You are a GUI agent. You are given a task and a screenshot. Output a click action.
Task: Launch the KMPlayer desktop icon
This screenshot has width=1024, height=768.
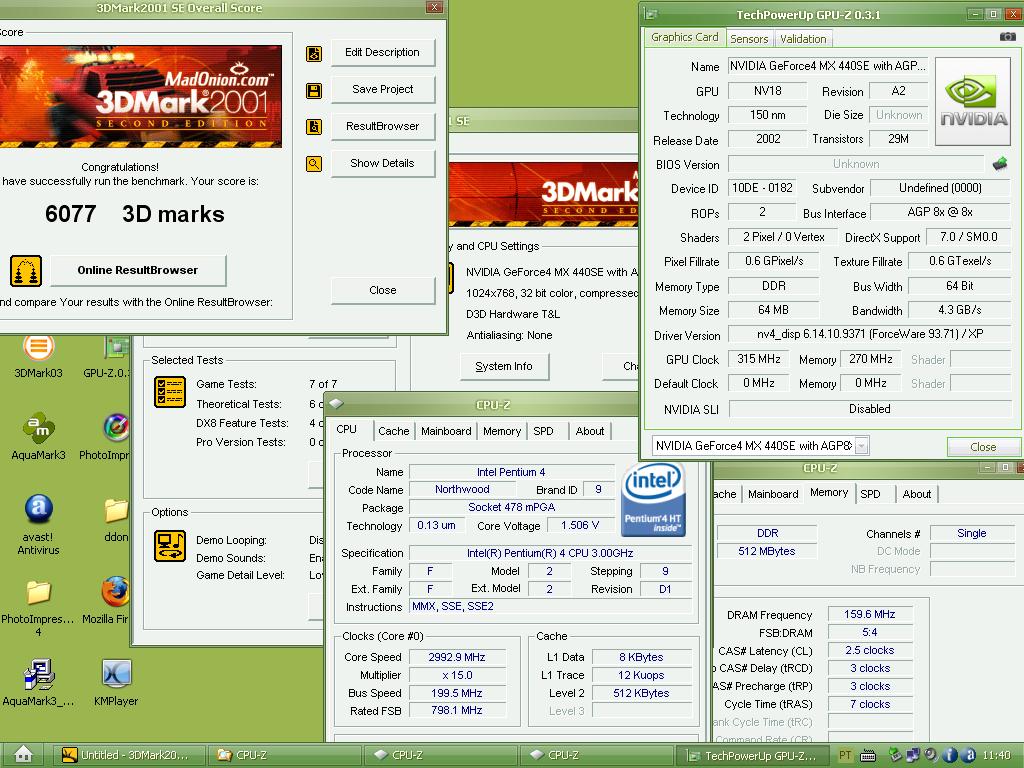point(116,674)
